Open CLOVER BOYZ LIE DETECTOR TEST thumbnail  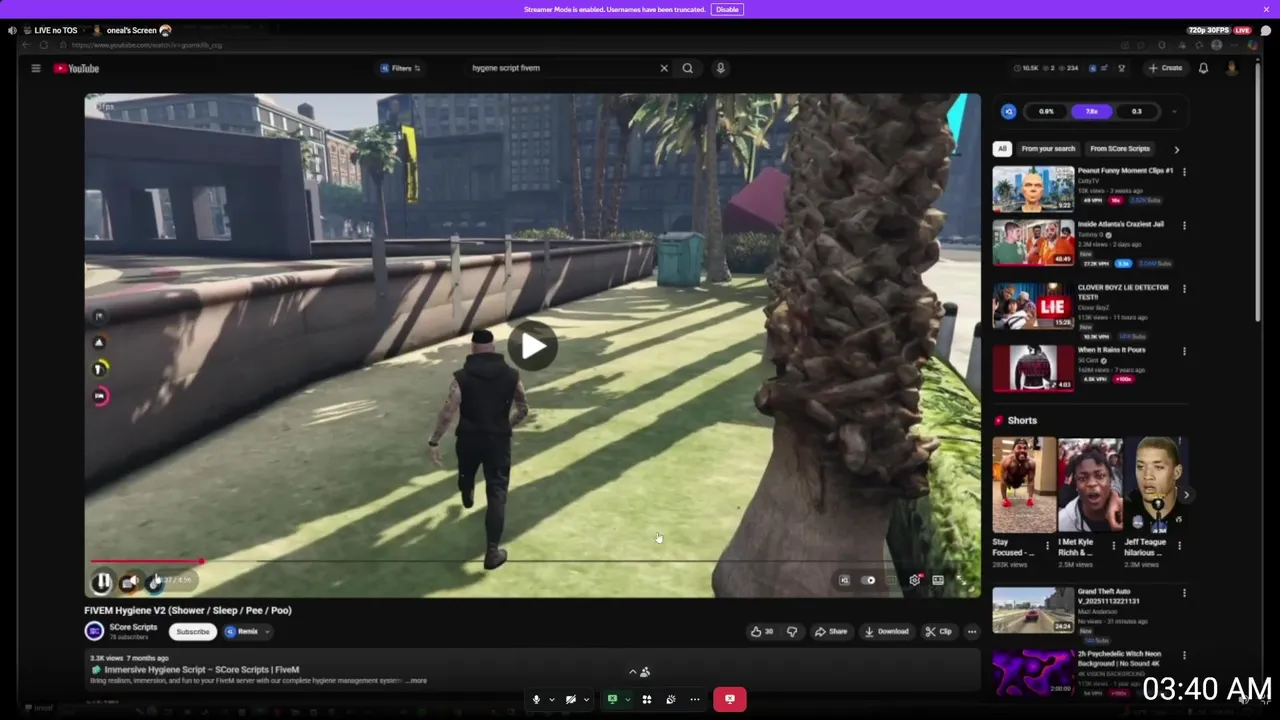(x=1033, y=306)
